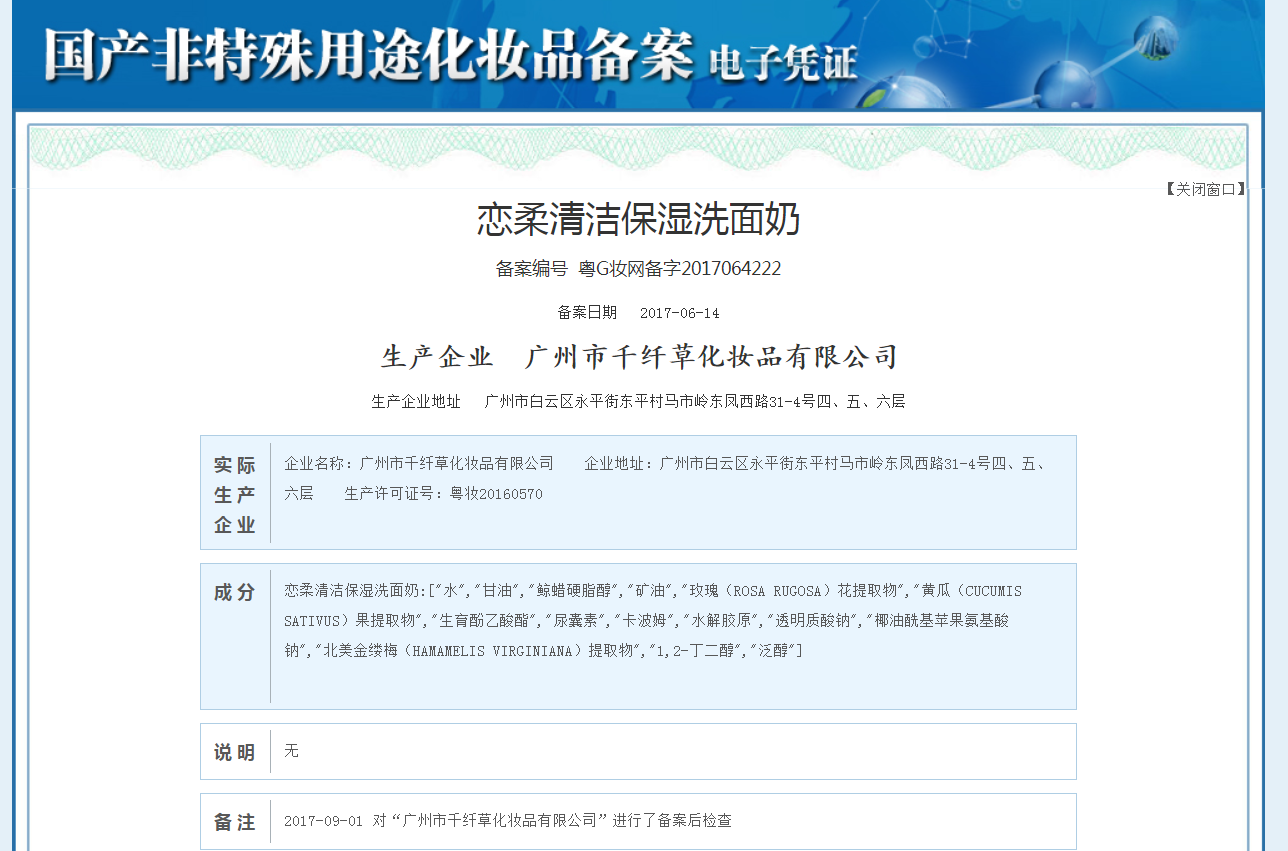The height and width of the screenshot is (851, 1288).
Task: Click the 【关闭窗口】 close window link
Action: [1206, 189]
